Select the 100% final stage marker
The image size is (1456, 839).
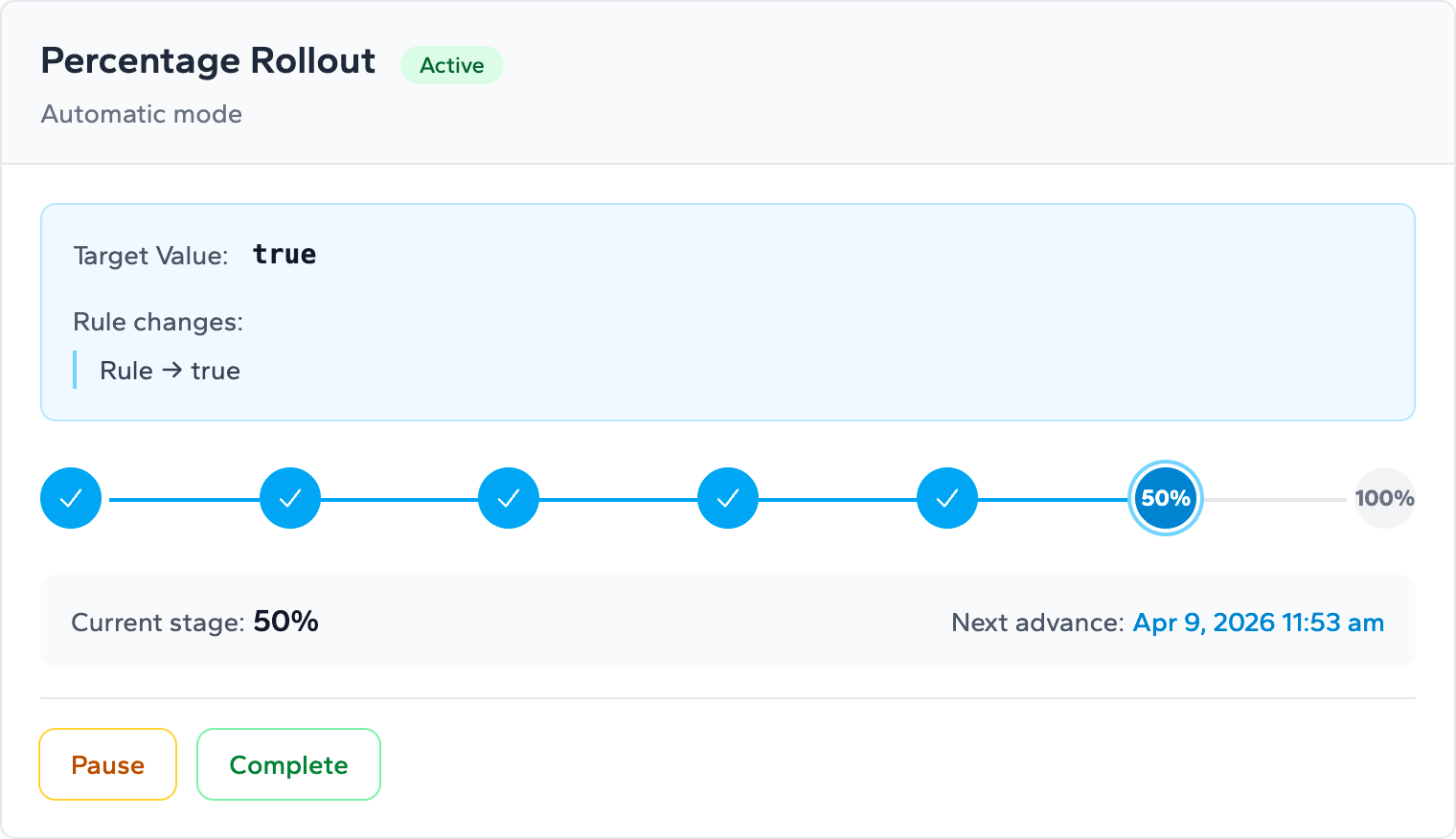click(1384, 498)
